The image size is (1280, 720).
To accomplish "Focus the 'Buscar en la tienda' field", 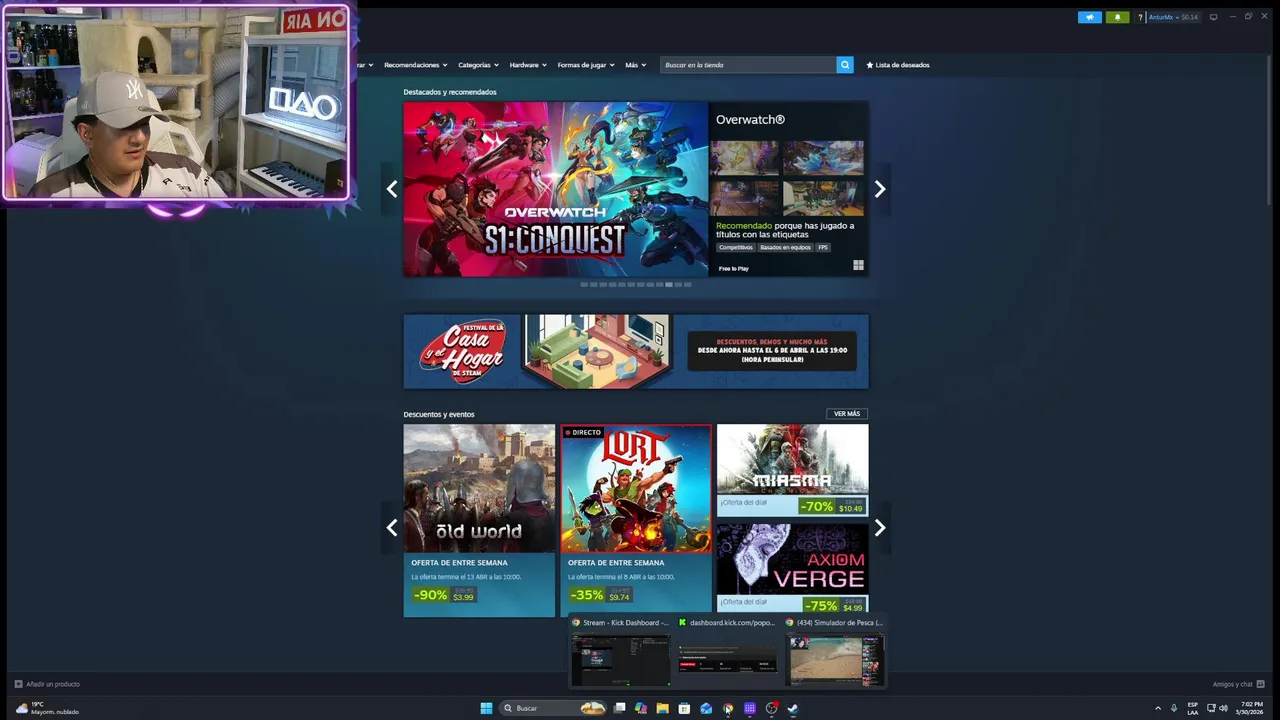I will (x=748, y=65).
